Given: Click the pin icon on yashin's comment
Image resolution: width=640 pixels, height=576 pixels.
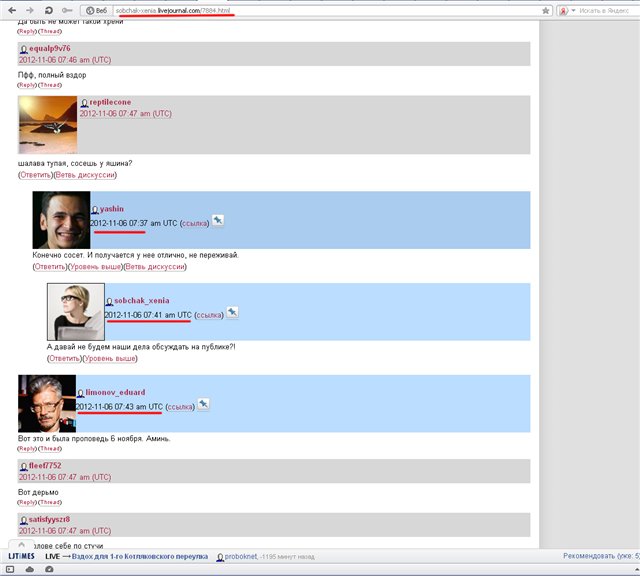Looking at the screenshot, I should pyautogui.click(x=218, y=221).
